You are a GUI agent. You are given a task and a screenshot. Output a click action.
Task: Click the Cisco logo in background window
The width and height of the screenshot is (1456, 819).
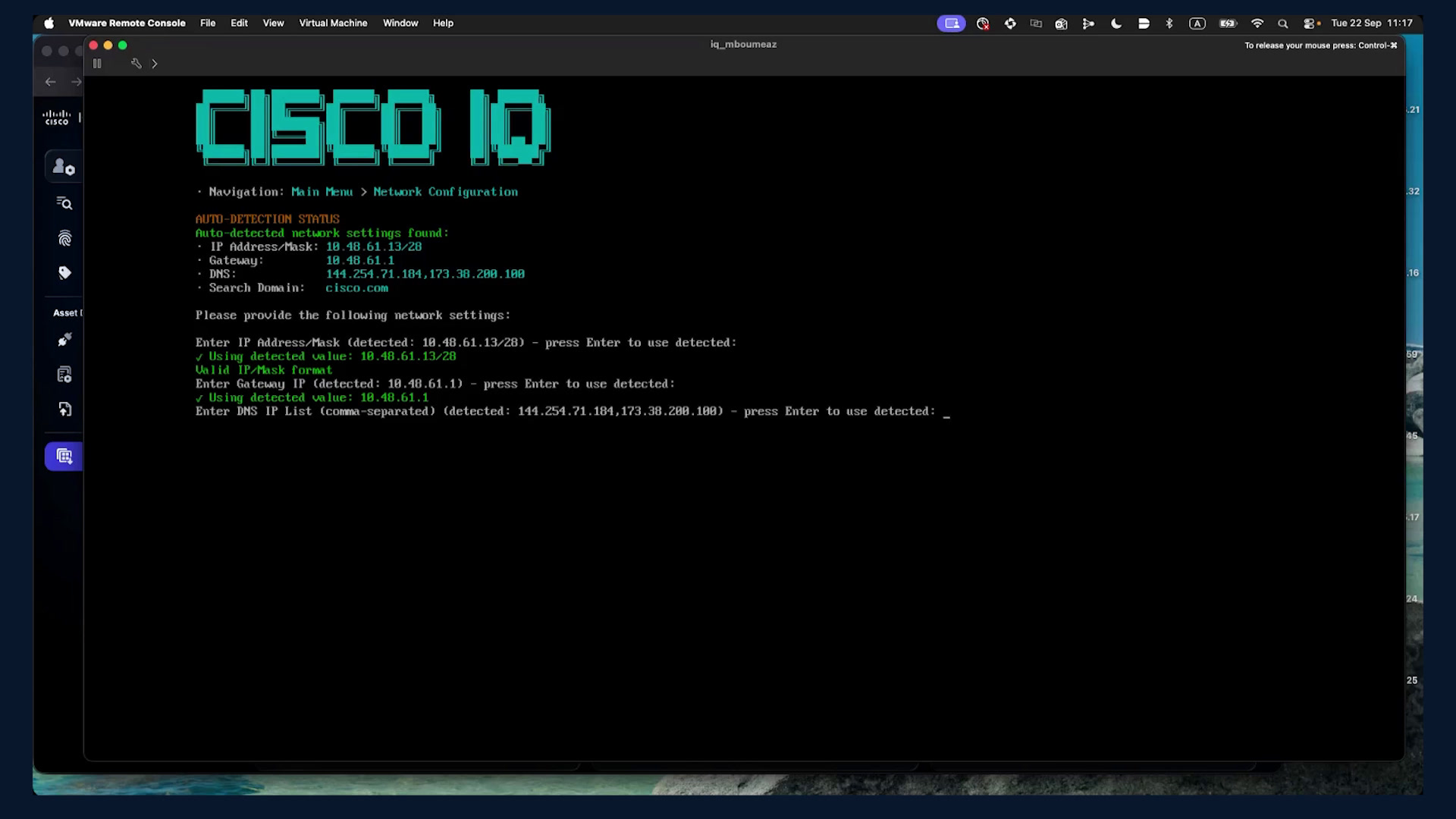coord(57,118)
